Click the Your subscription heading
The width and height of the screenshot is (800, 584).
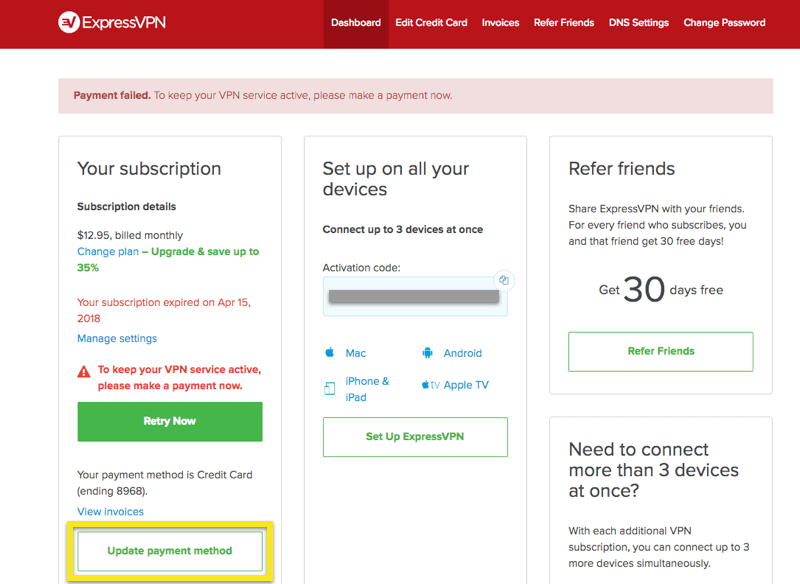pos(149,169)
